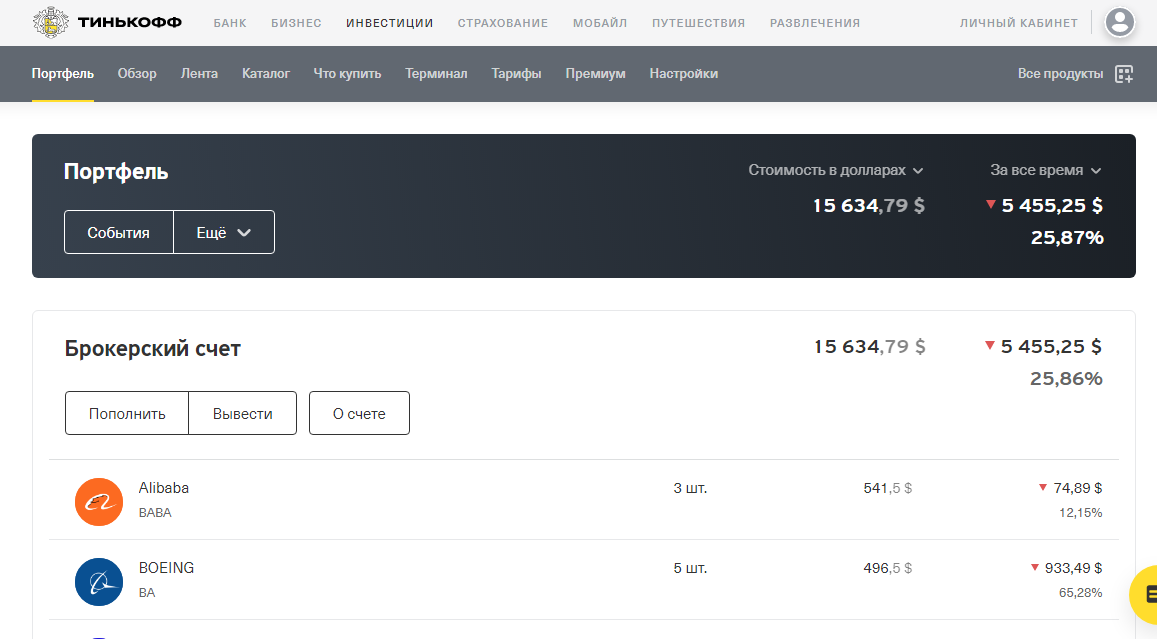Screen dimensions: 1157x639
Task: Expand the Ещё dropdown
Action: (224, 232)
